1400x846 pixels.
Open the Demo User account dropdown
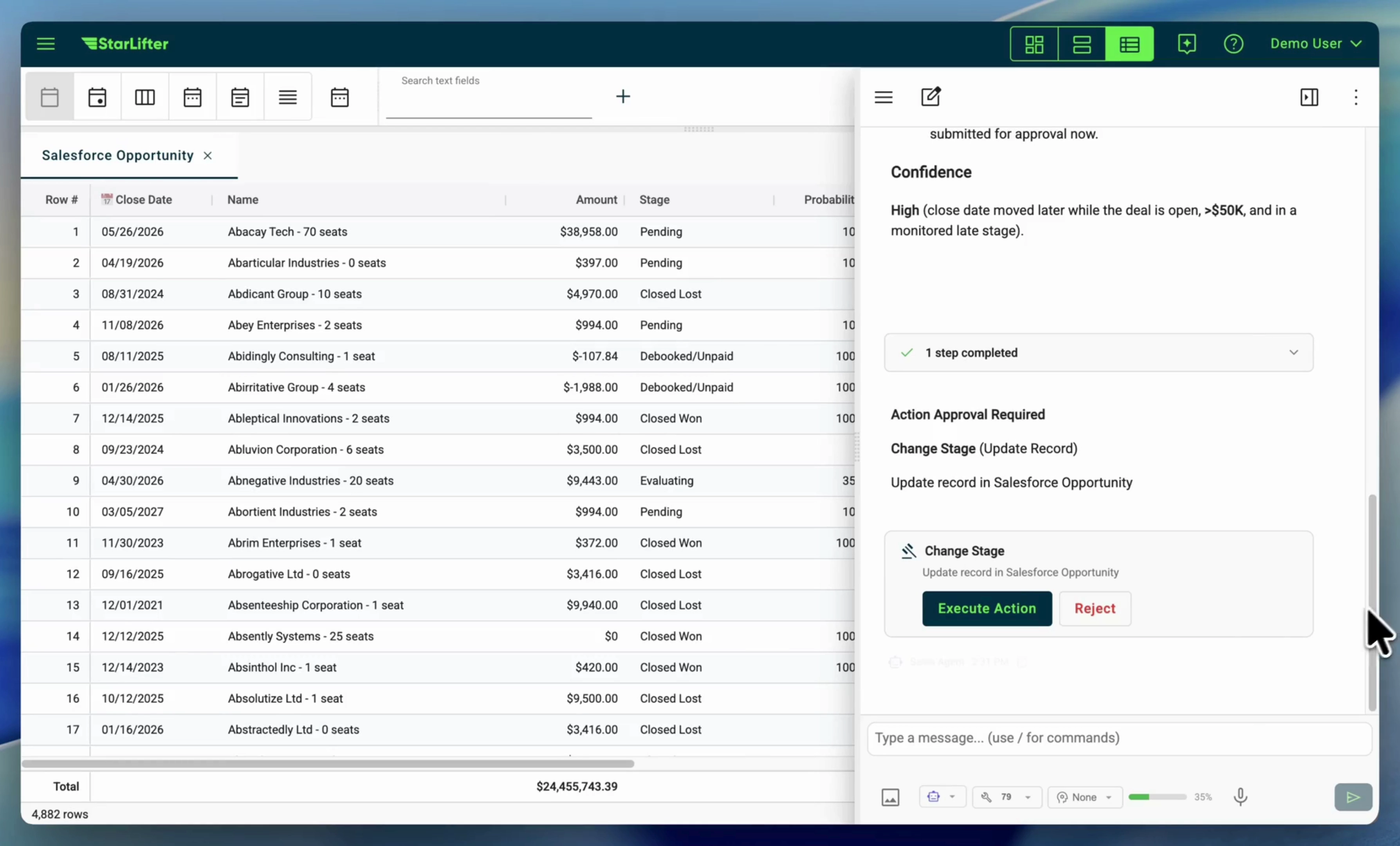1315,44
